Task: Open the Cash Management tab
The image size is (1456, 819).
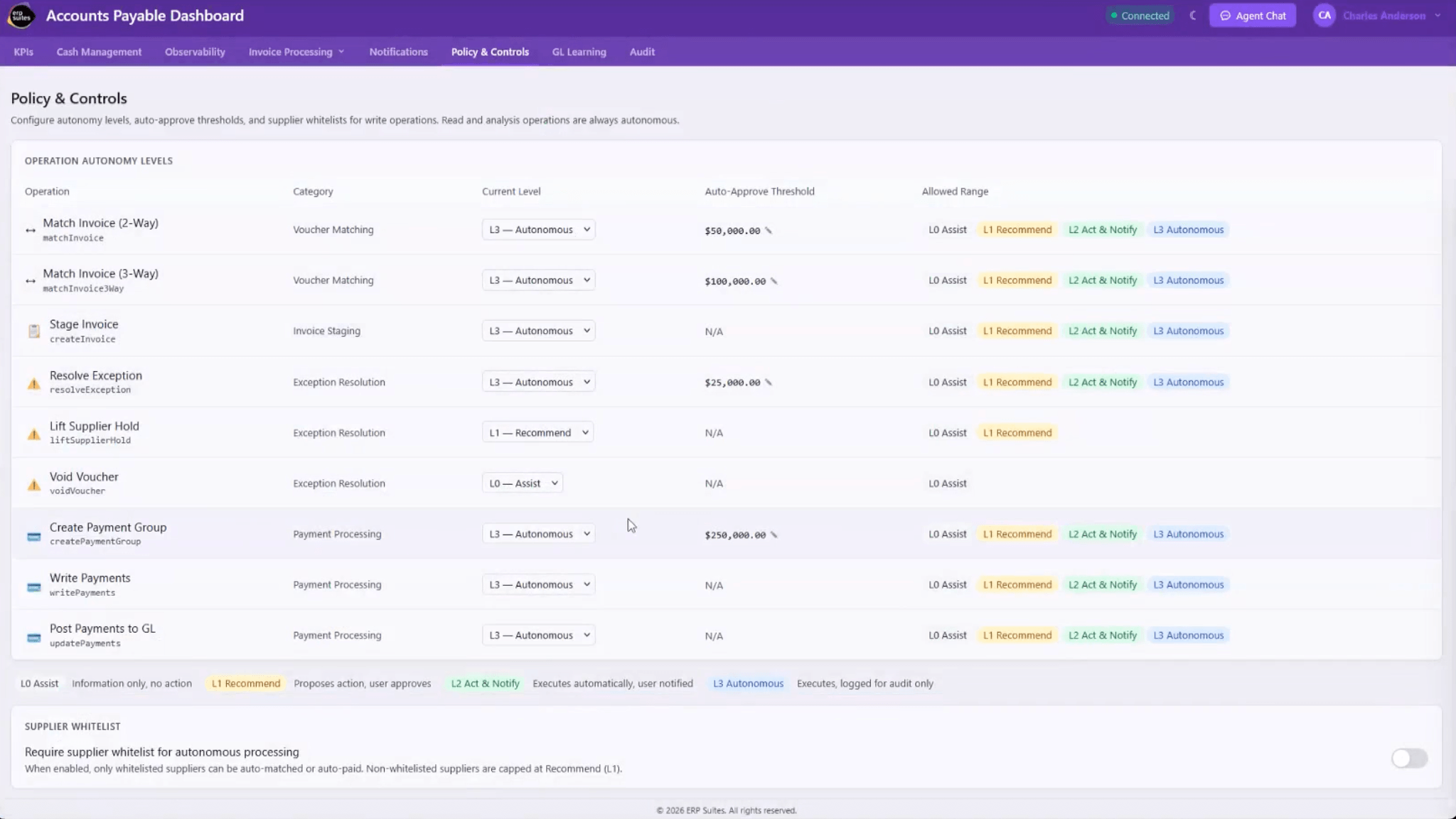Action: click(99, 52)
